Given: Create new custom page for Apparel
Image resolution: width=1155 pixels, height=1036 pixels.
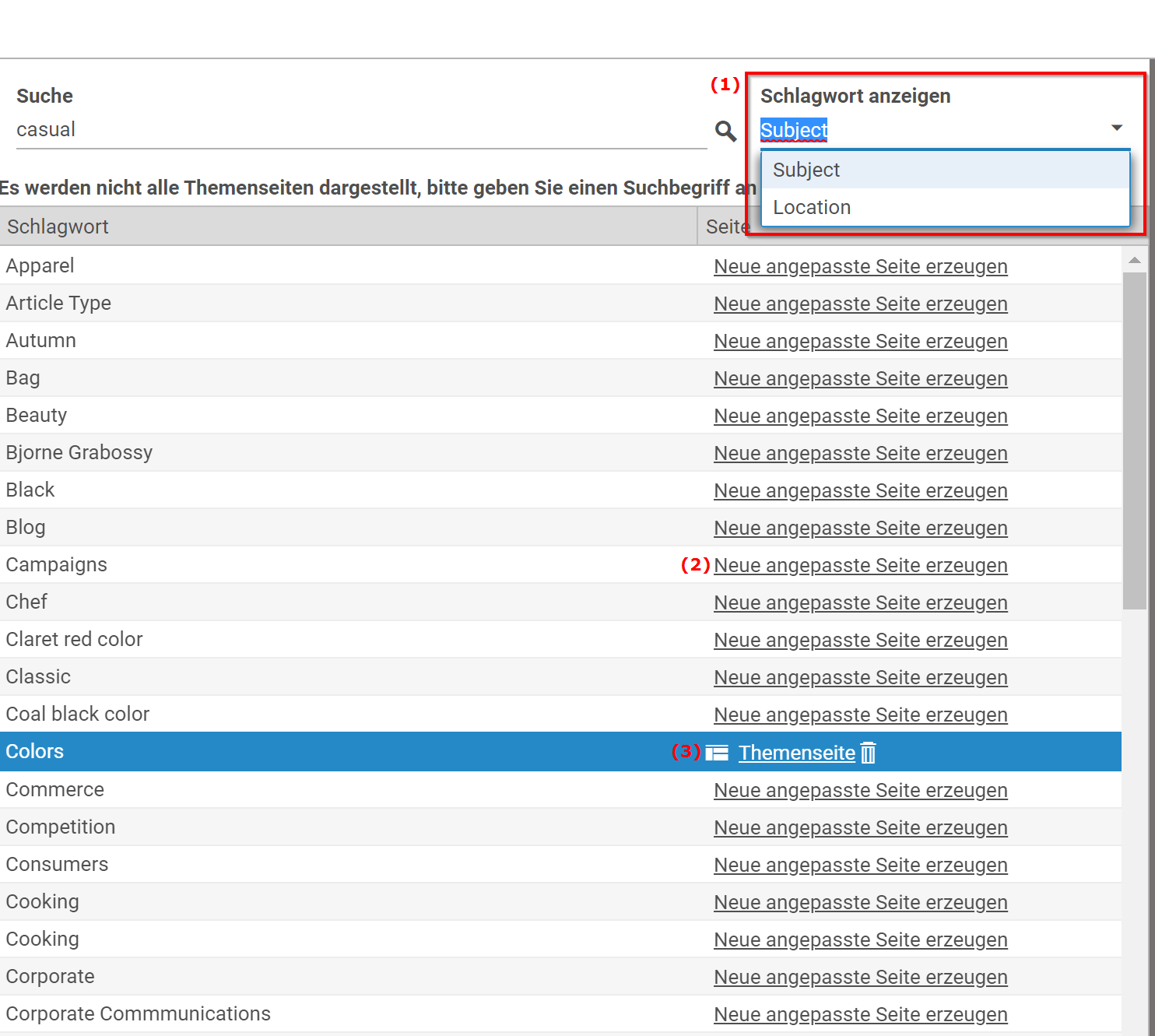Looking at the screenshot, I should pyautogui.click(x=860, y=266).
